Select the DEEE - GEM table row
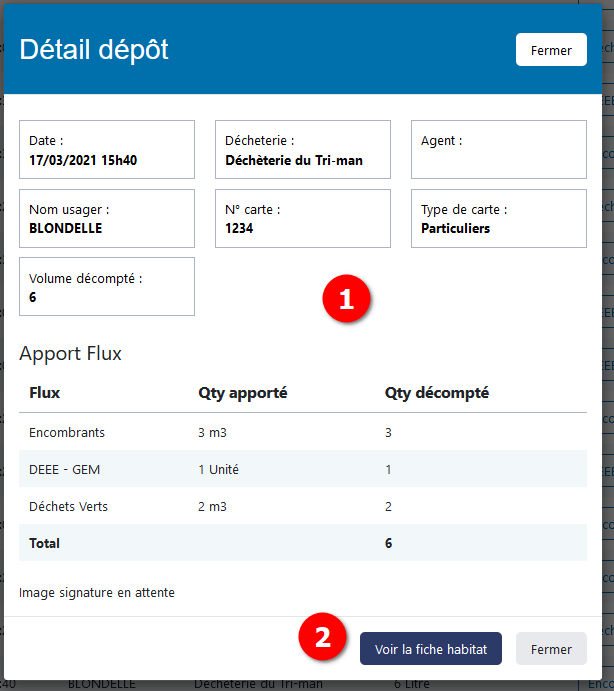 [302, 469]
